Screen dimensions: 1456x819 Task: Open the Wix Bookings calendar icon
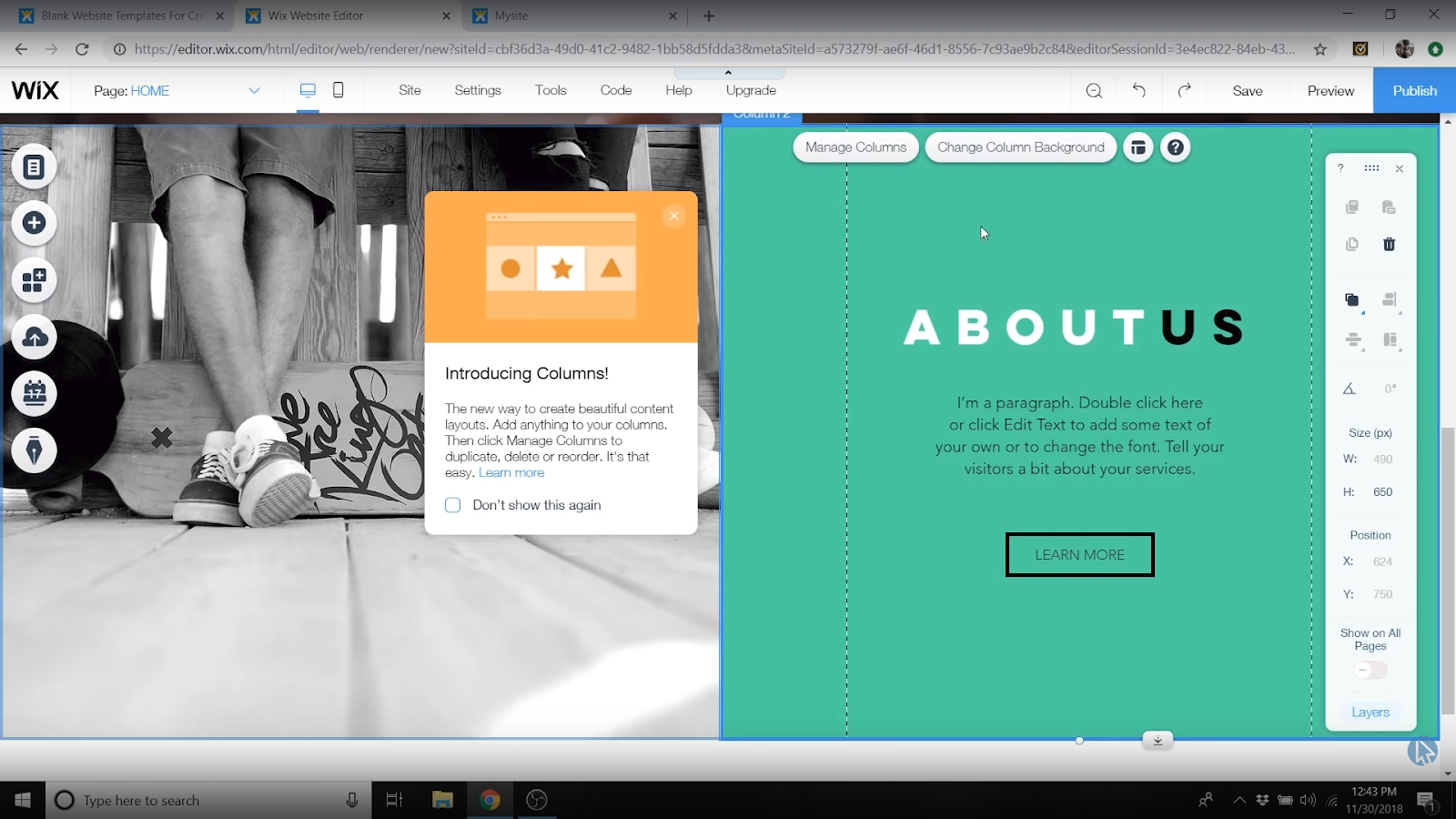coord(35,394)
